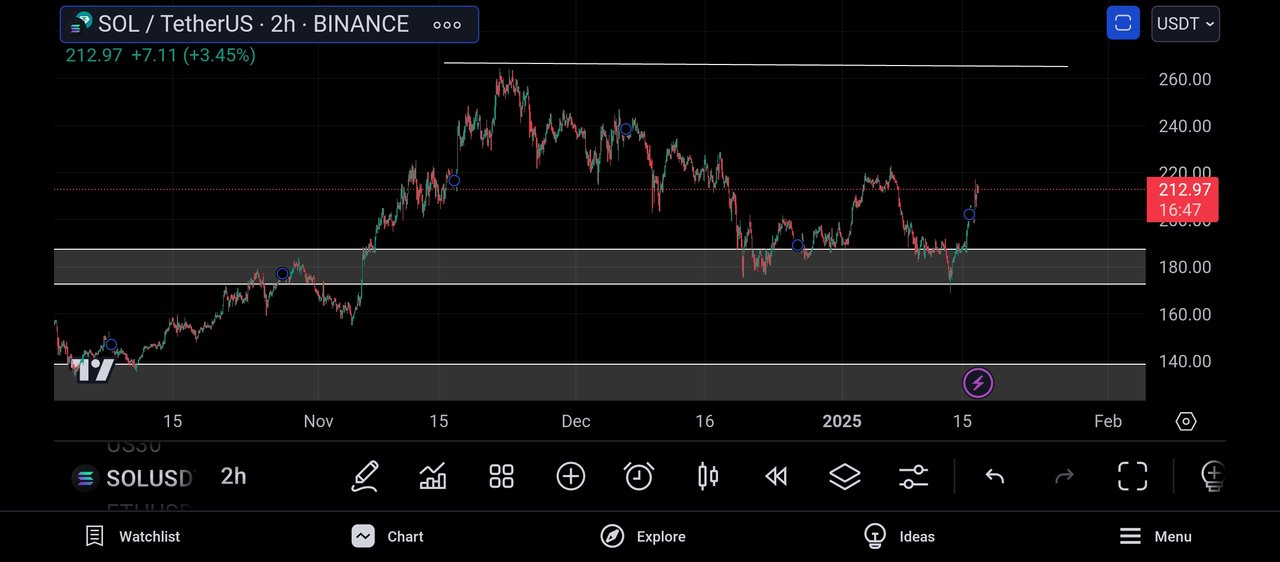Screen dimensions: 1280x562
Task: Open the layout grid icon
Action: pyautogui.click(x=501, y=476)
